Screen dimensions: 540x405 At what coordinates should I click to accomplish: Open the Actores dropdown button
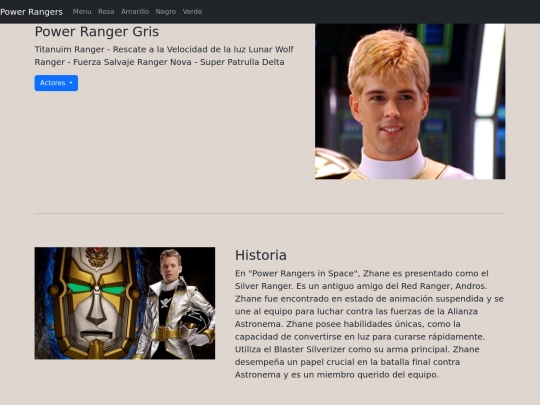(x=56, y=83)
